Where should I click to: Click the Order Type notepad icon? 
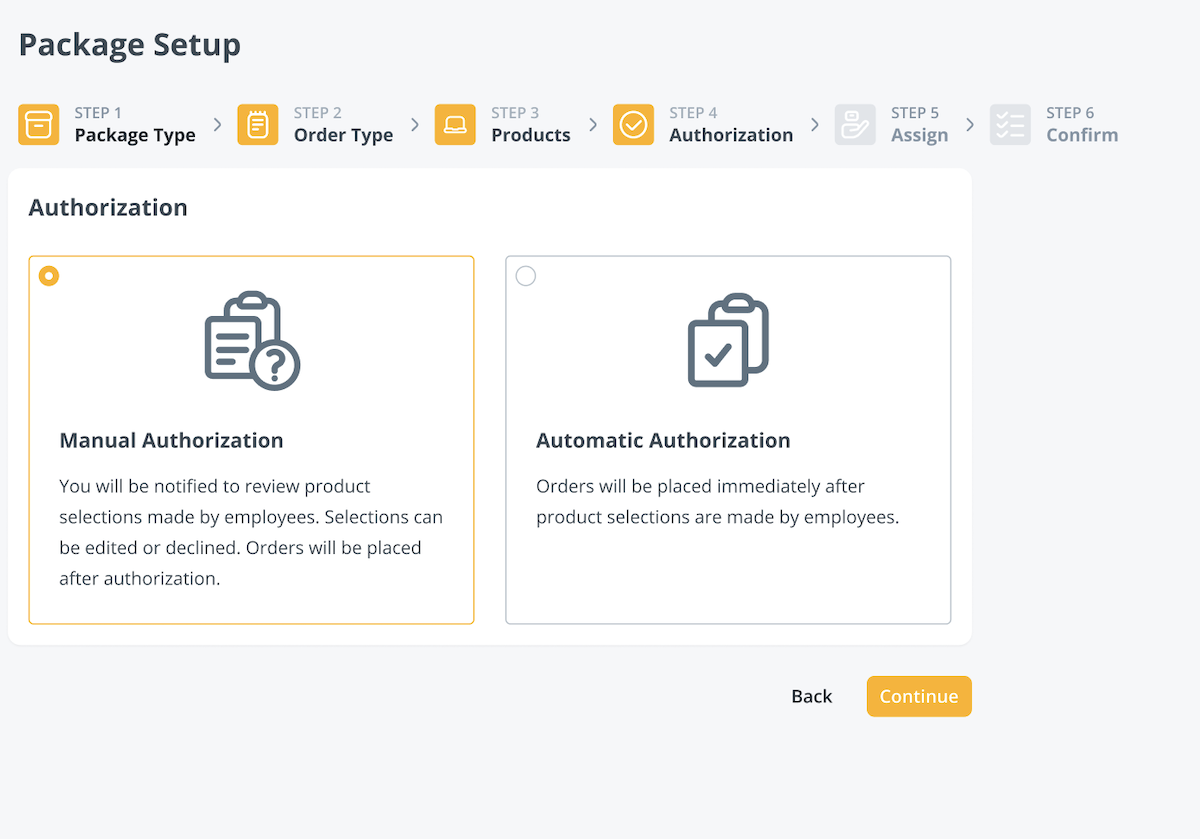pyautogui.click(x=258, y=125)
